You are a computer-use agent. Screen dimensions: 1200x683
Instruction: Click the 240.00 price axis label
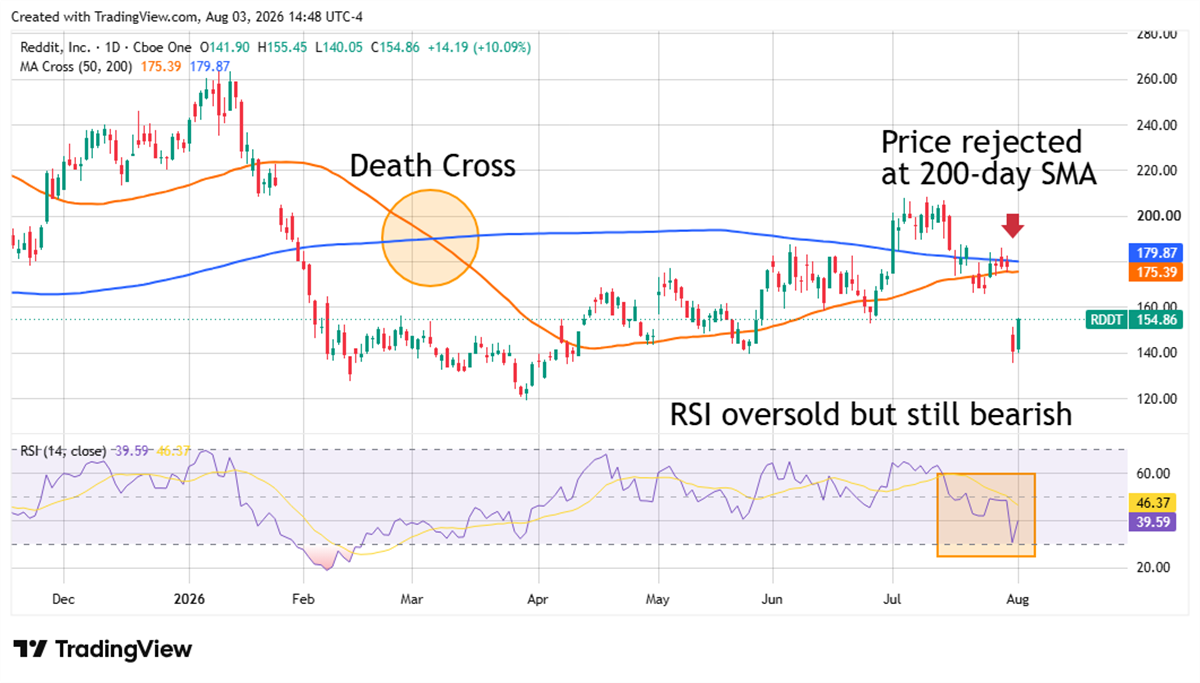tap(1157, 125)
